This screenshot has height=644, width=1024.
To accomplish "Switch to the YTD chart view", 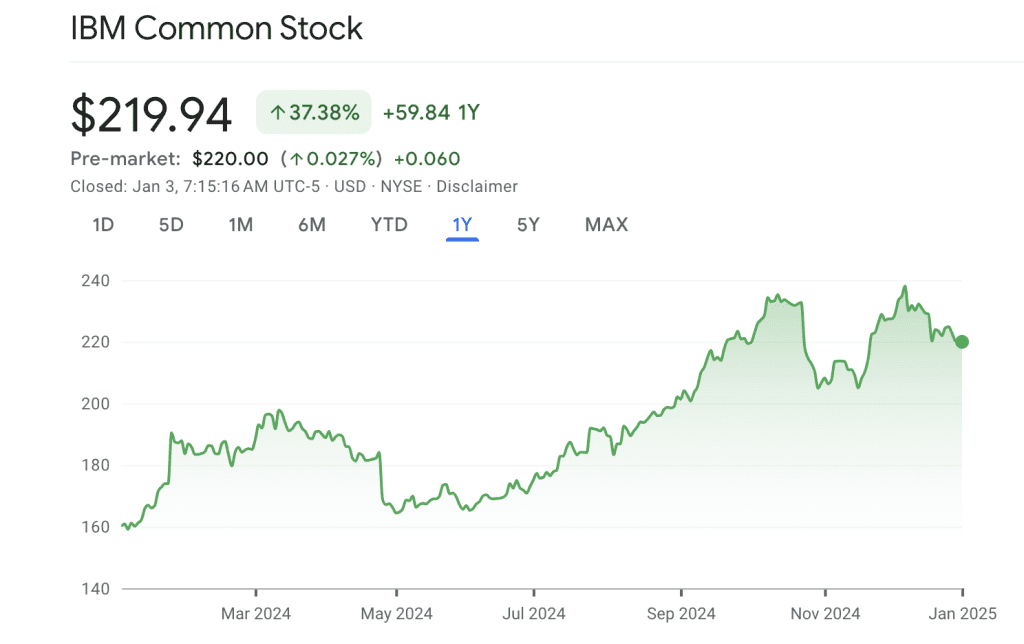I will 388,224.
